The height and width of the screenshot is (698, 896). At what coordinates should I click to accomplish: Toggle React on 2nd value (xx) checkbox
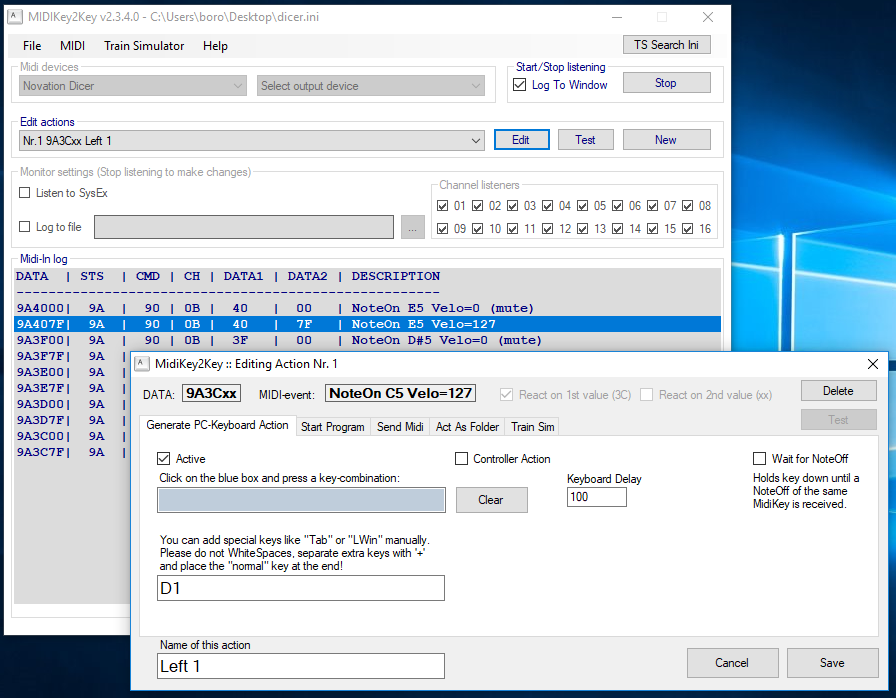tap(646, 395)
